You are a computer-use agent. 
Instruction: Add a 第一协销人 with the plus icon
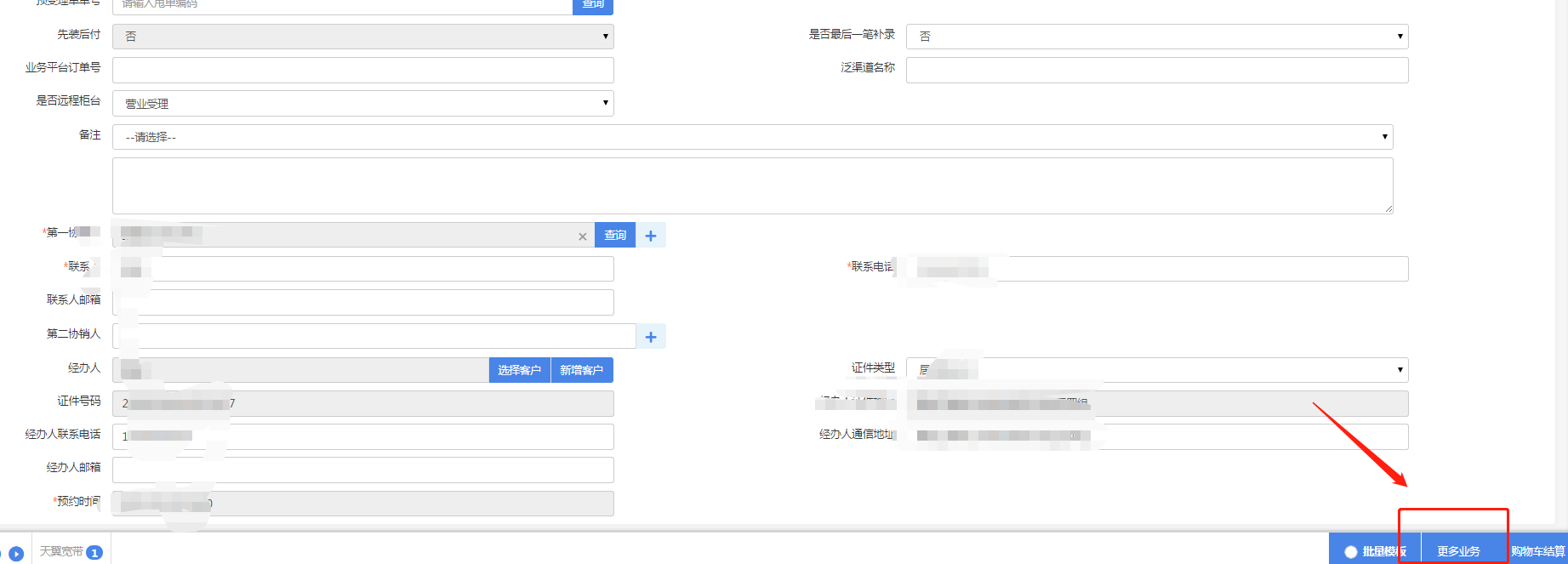click(651, 236)
